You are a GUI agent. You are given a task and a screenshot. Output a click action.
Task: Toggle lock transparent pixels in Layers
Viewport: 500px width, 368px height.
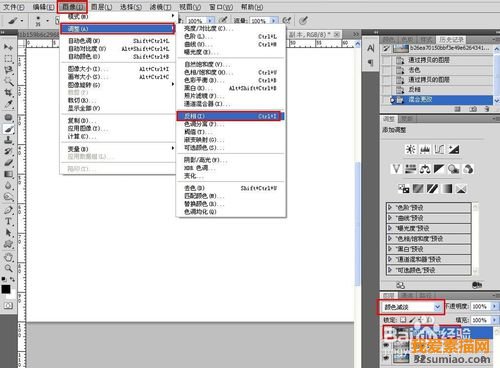403,320
